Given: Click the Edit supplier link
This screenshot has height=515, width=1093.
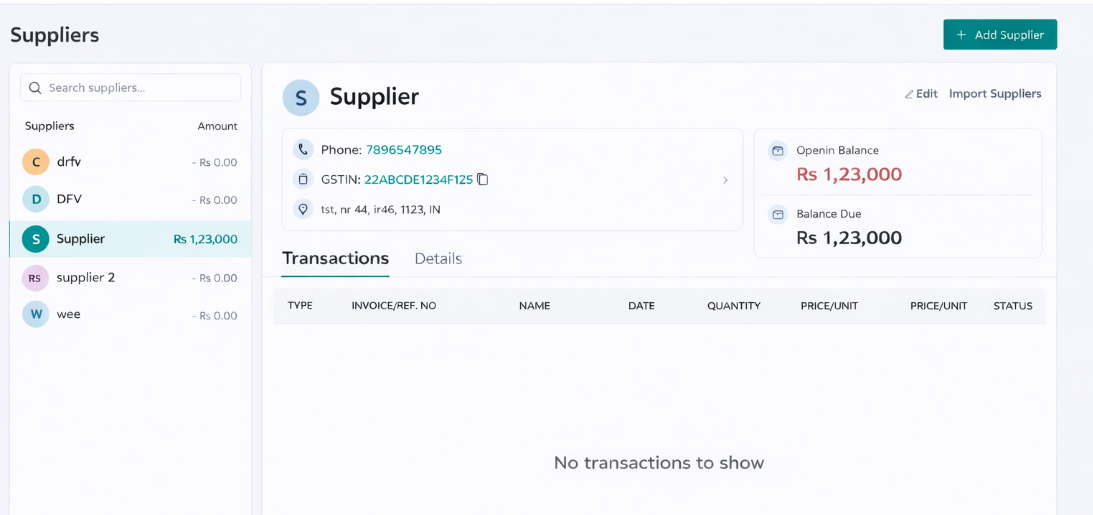Looking at the screenshot, I should tap(921, 94).
